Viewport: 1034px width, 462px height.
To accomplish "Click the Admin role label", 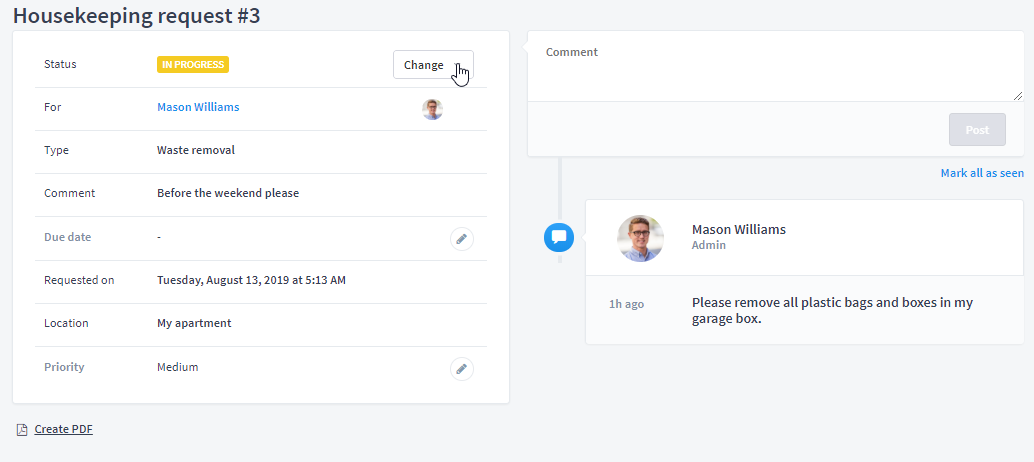I will pyautogui.click(x=709, y=245).
